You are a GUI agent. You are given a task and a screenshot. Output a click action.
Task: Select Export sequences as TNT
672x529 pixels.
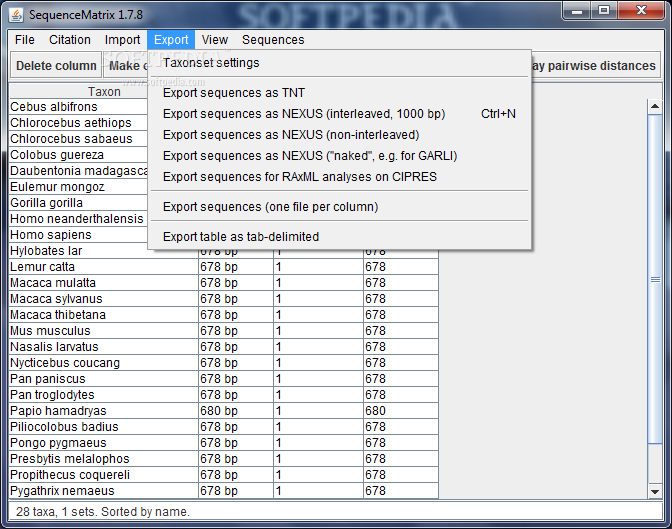[x=339, y=93]
